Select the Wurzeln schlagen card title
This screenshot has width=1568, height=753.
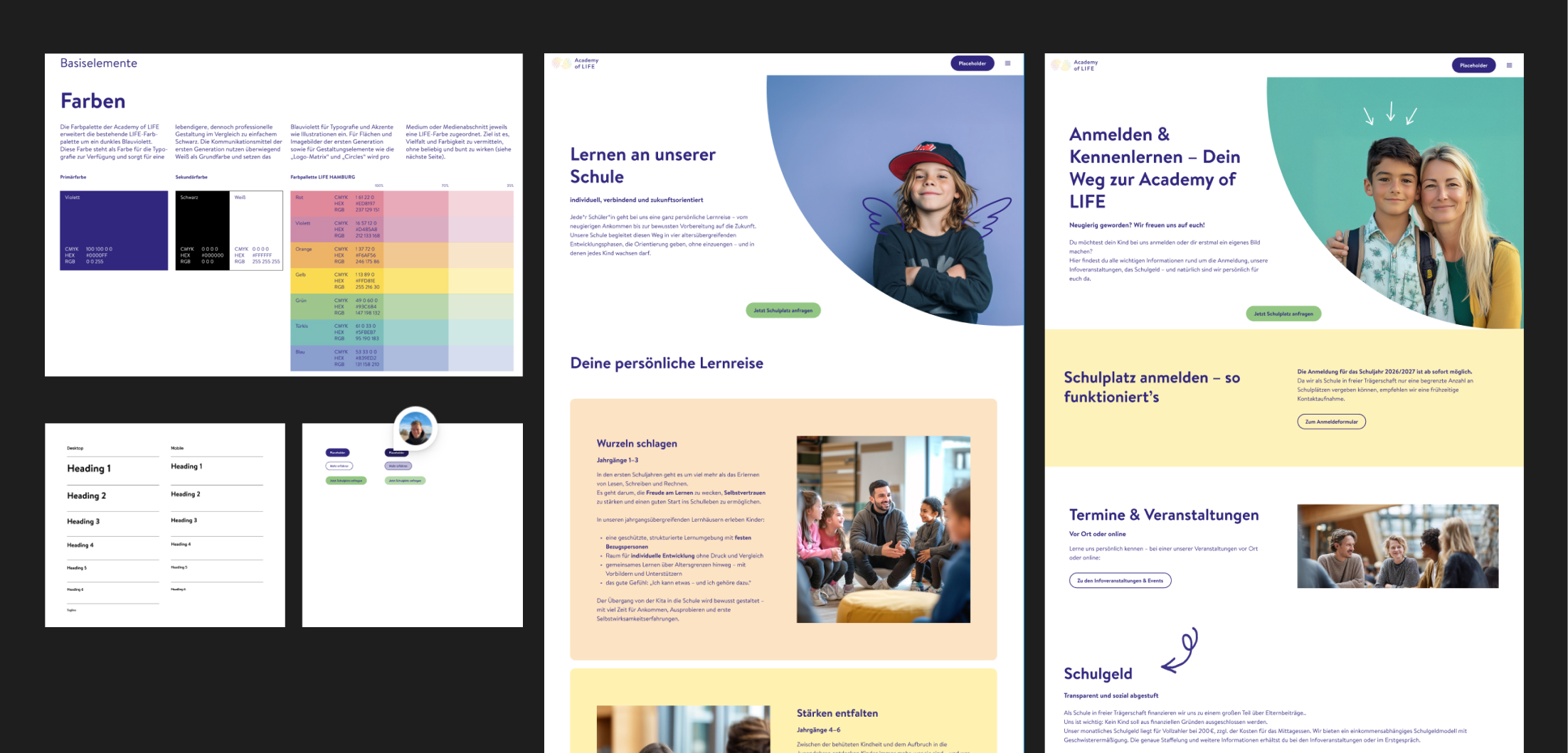pyautogui.click(x=637, y=444)
